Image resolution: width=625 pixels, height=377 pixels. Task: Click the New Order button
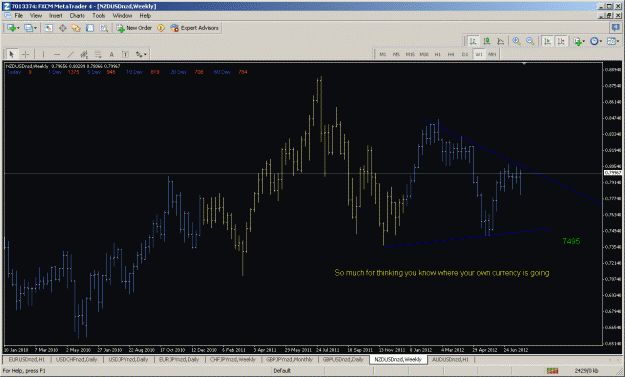pyautogui.click(x=134, y=28)
